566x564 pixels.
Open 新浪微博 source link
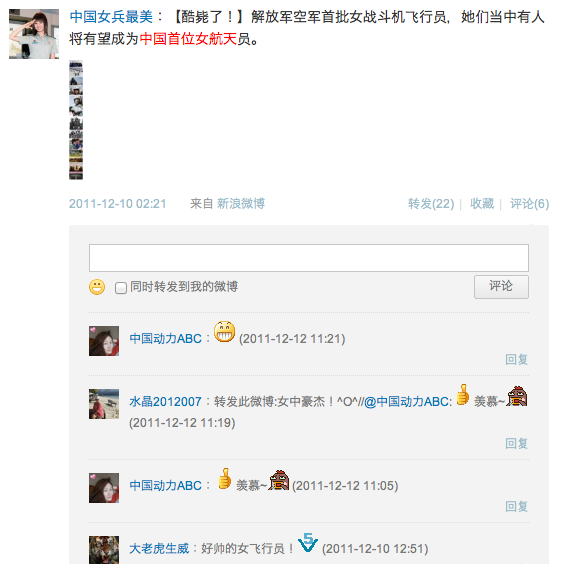(241, 204)
